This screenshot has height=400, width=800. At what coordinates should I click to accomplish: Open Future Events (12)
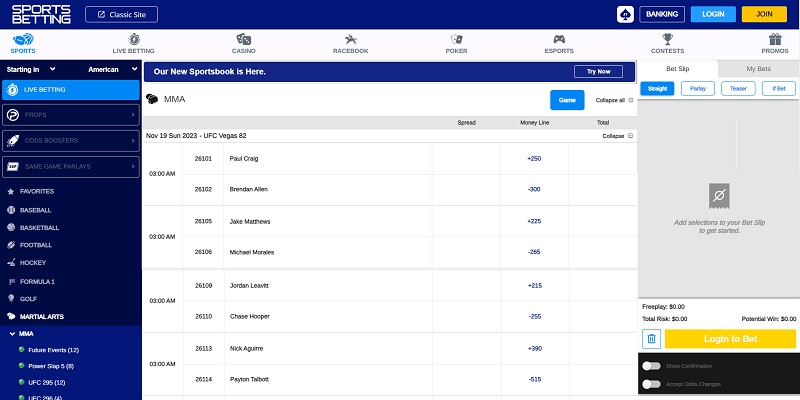tap(54, 350)
